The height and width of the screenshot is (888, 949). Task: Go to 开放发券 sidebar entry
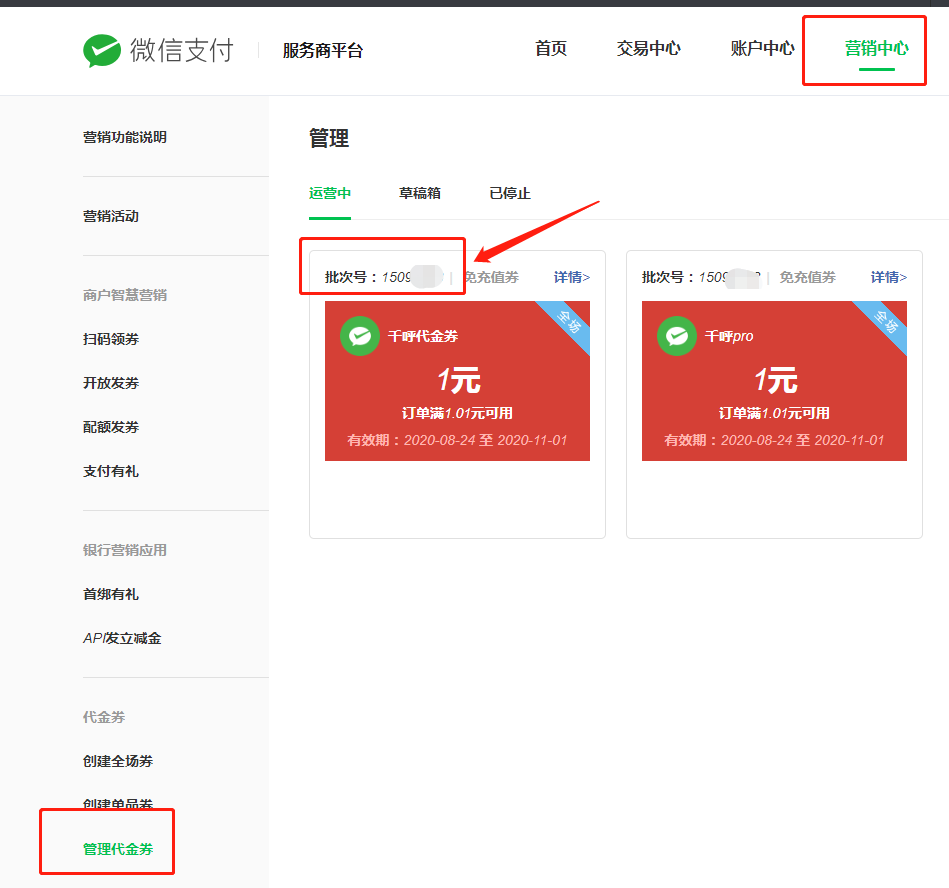(x=111, y=383)
